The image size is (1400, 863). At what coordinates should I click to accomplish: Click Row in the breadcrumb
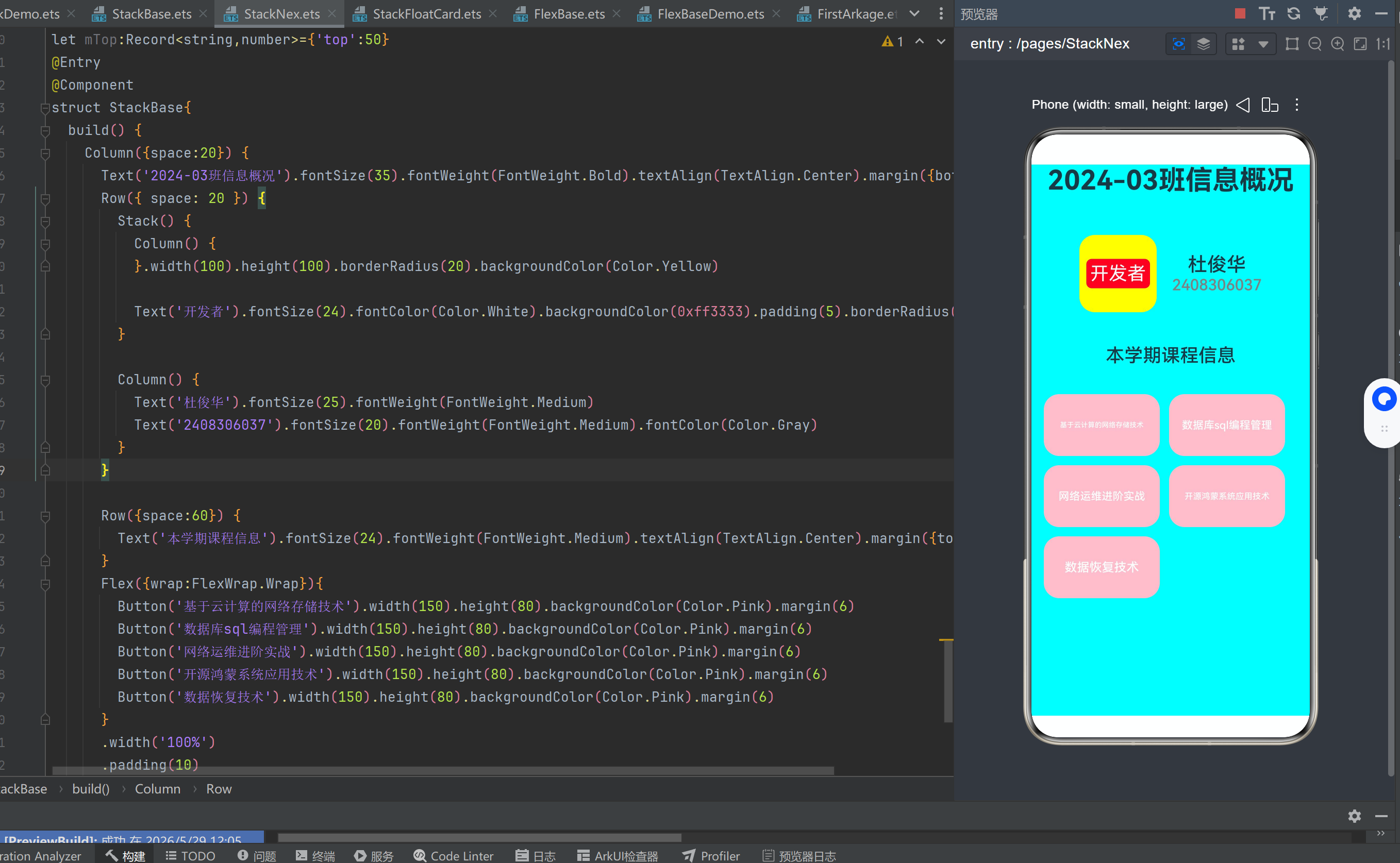click(219, 789)
